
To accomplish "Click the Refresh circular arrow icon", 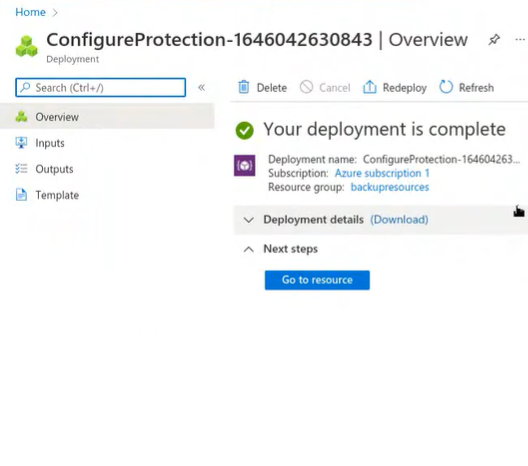I will coord(446,87).
